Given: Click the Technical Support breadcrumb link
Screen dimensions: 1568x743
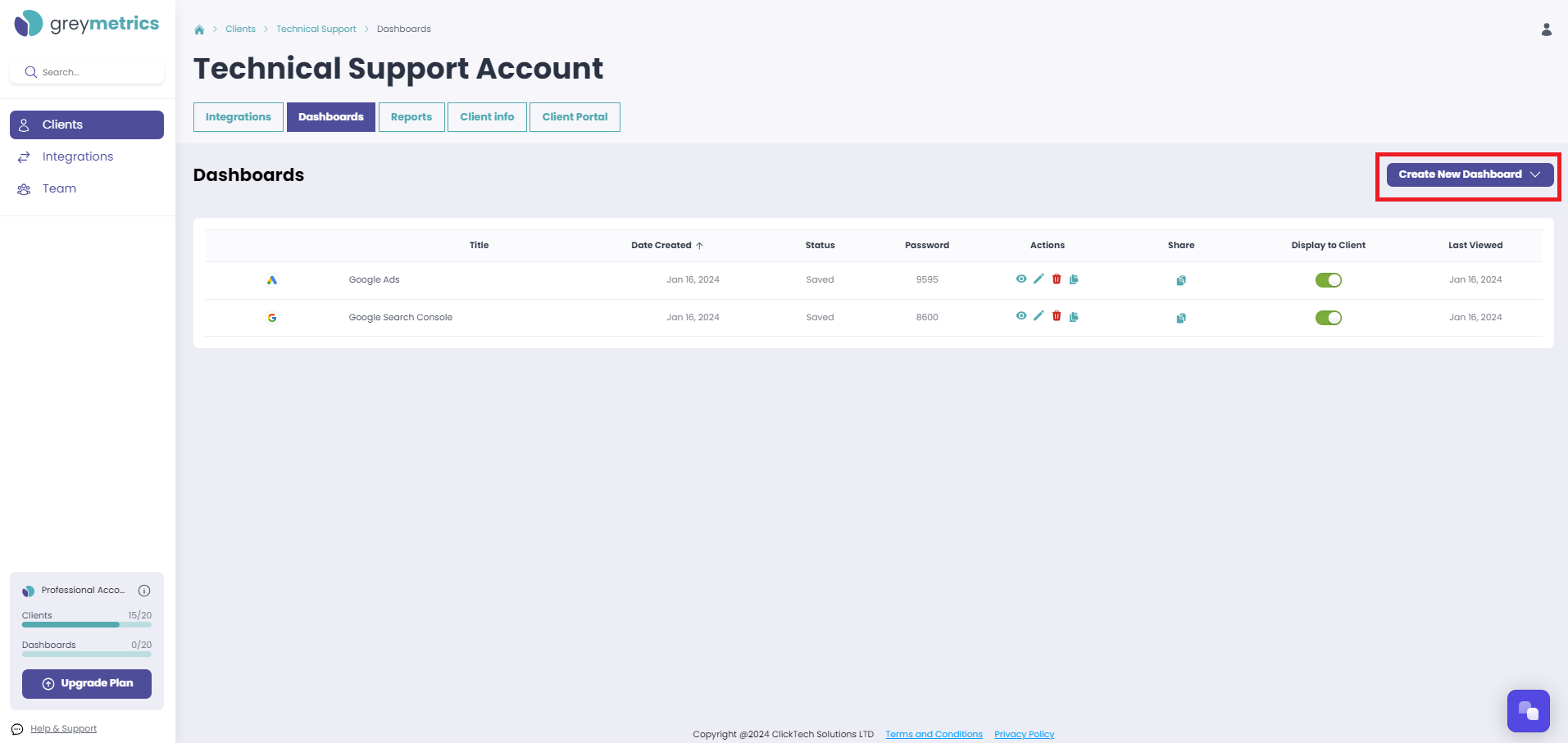Looking at the screenshot, I should 316,29.
